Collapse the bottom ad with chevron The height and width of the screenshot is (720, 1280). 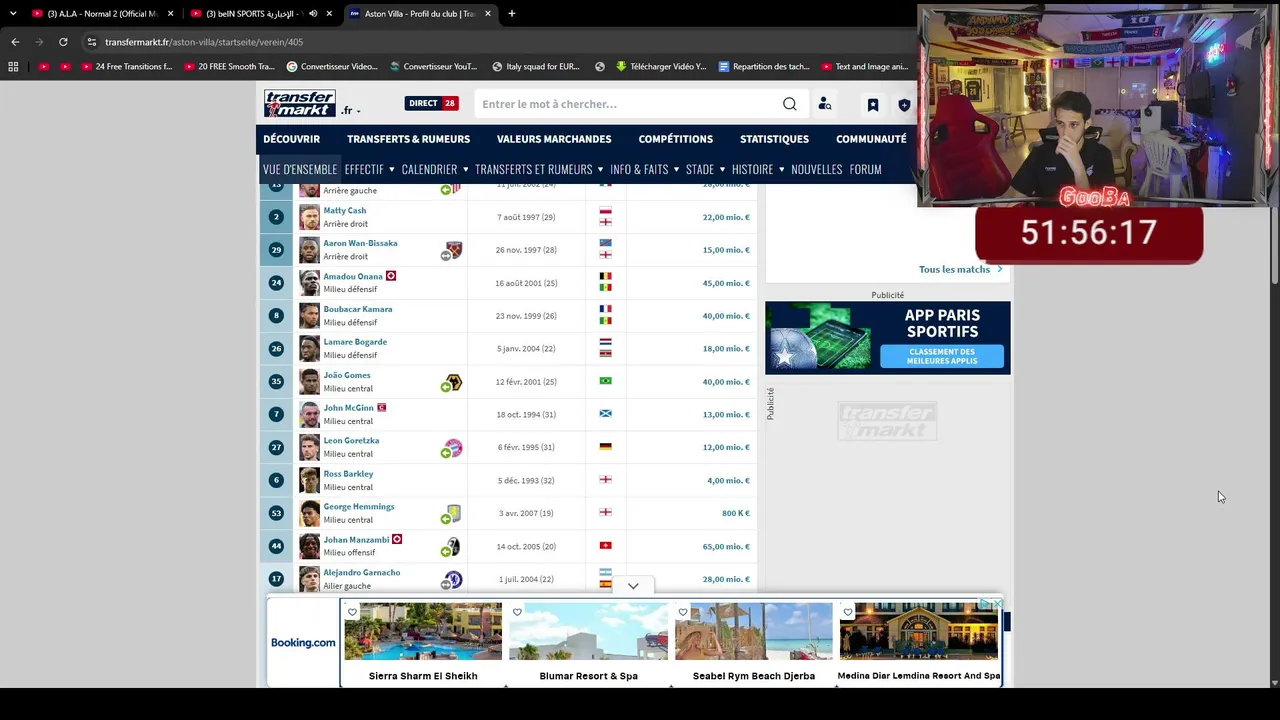633,587
